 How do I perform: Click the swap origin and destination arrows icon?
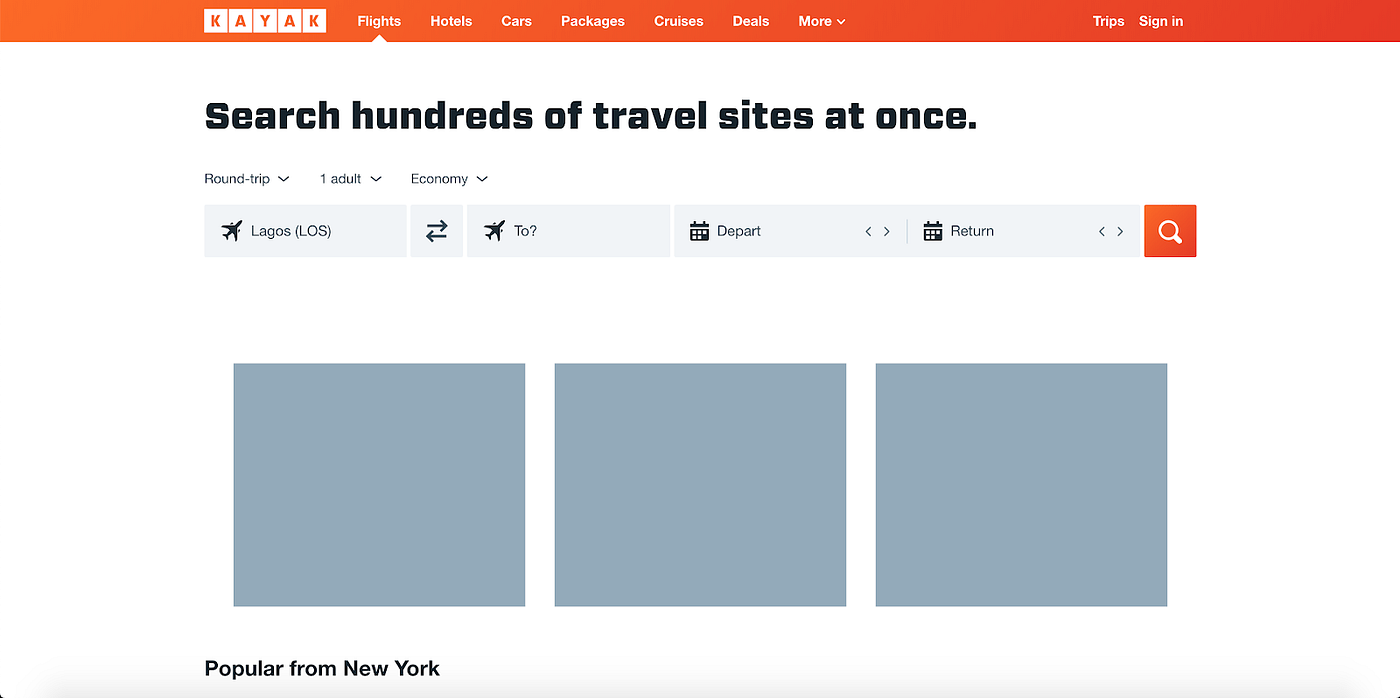click(x=436, y=231)
